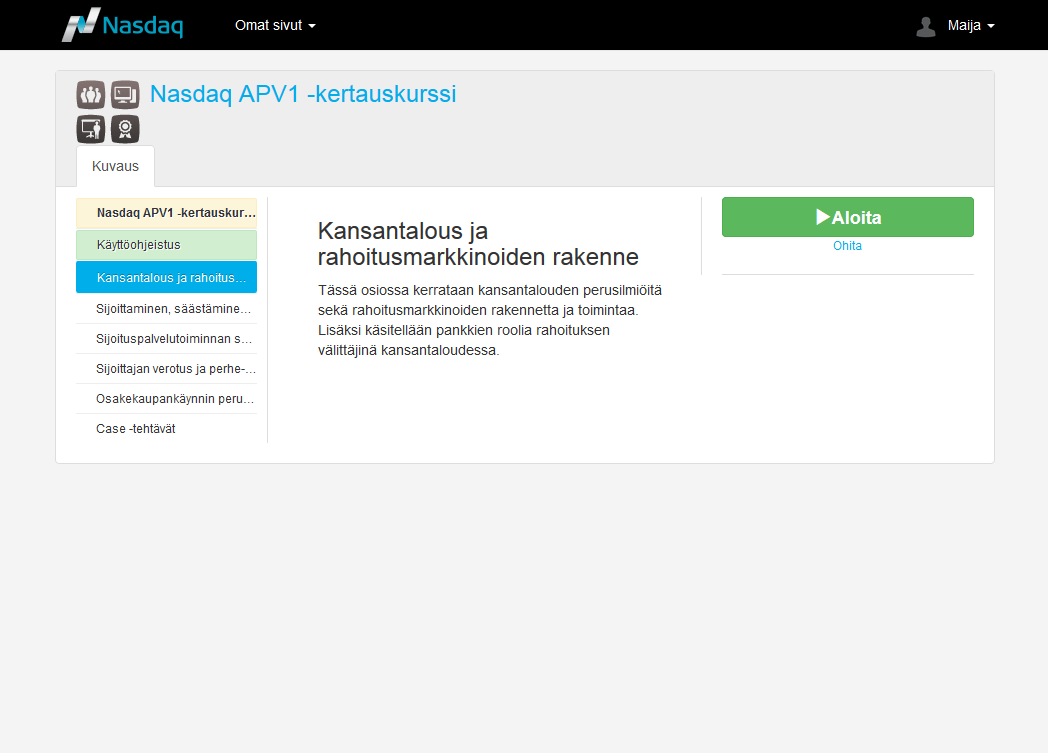This screenshot has height=753, width=1048.
Task: Open Osakekaupankäynnin peru... section
Action: click(166, 399)
